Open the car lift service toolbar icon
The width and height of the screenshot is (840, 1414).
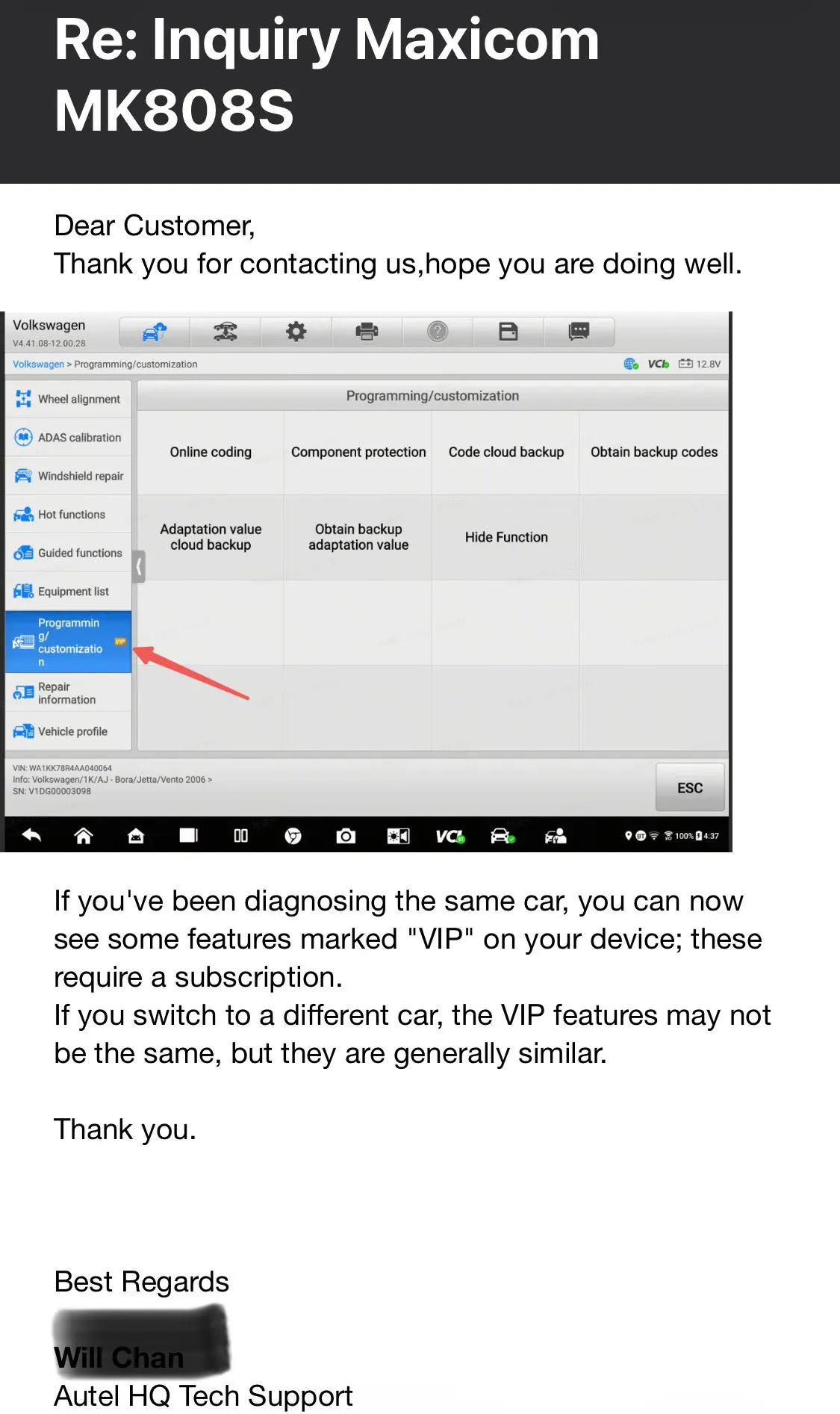(225, 332)
